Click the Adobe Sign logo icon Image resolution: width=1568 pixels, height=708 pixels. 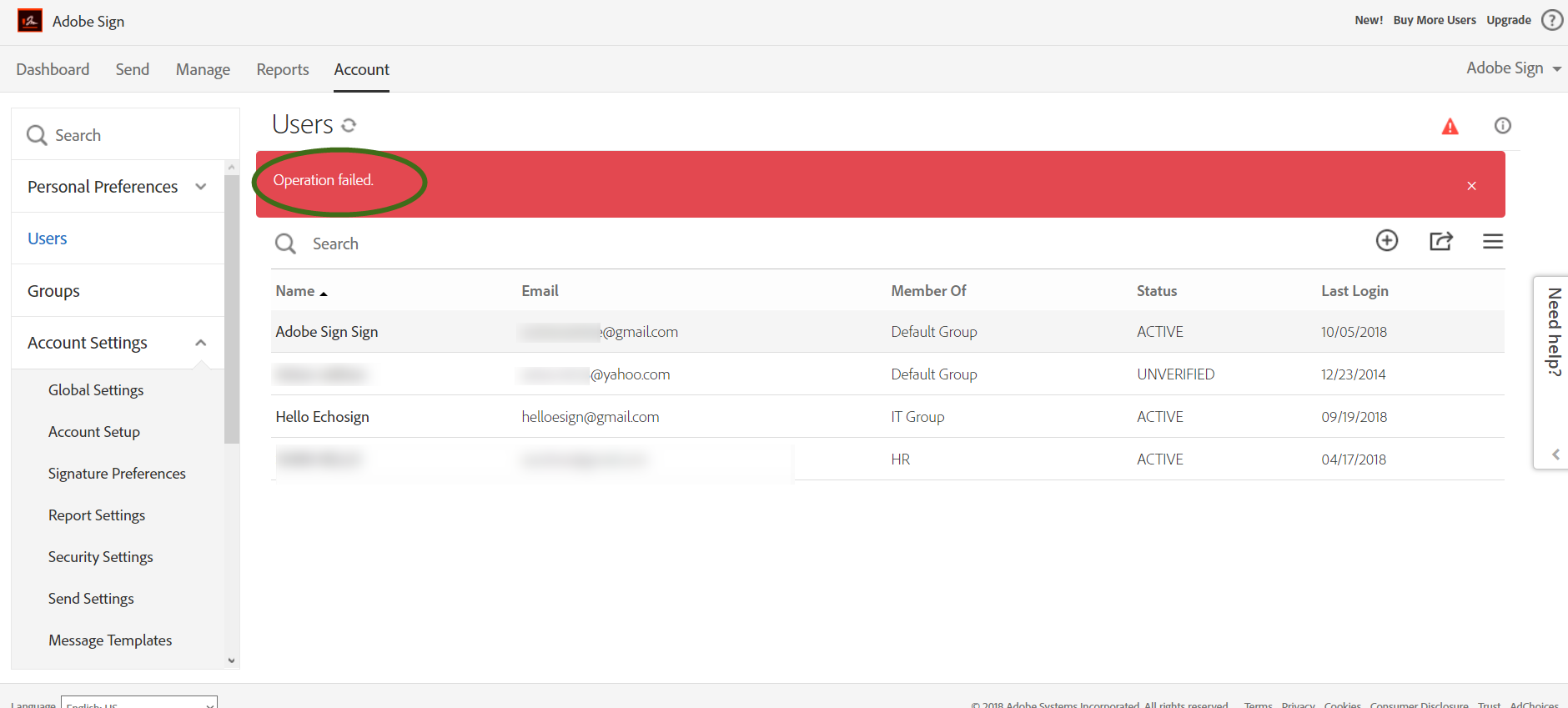point(30,21)
